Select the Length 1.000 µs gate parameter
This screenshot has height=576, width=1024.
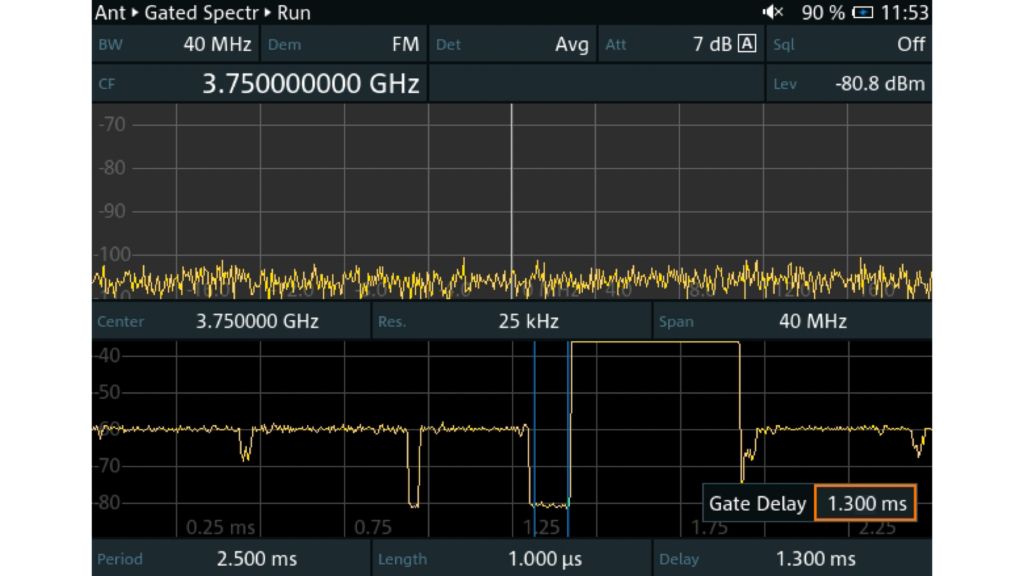point(512,558)
